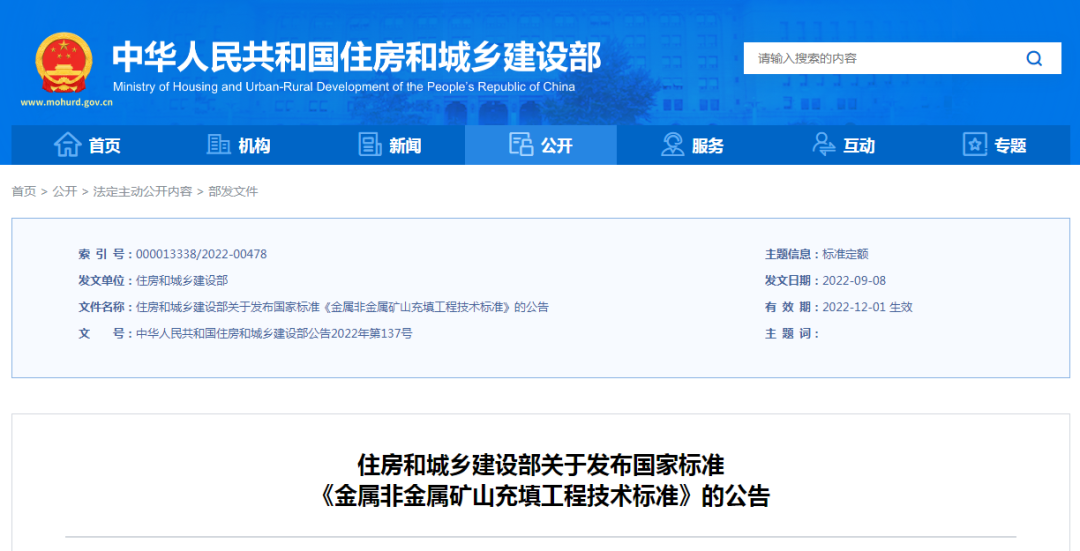Viewport: 1080px width, 551px height.
Task: Navigate to 部发文件 breadcrumb link
Action: tap(233, 191)
